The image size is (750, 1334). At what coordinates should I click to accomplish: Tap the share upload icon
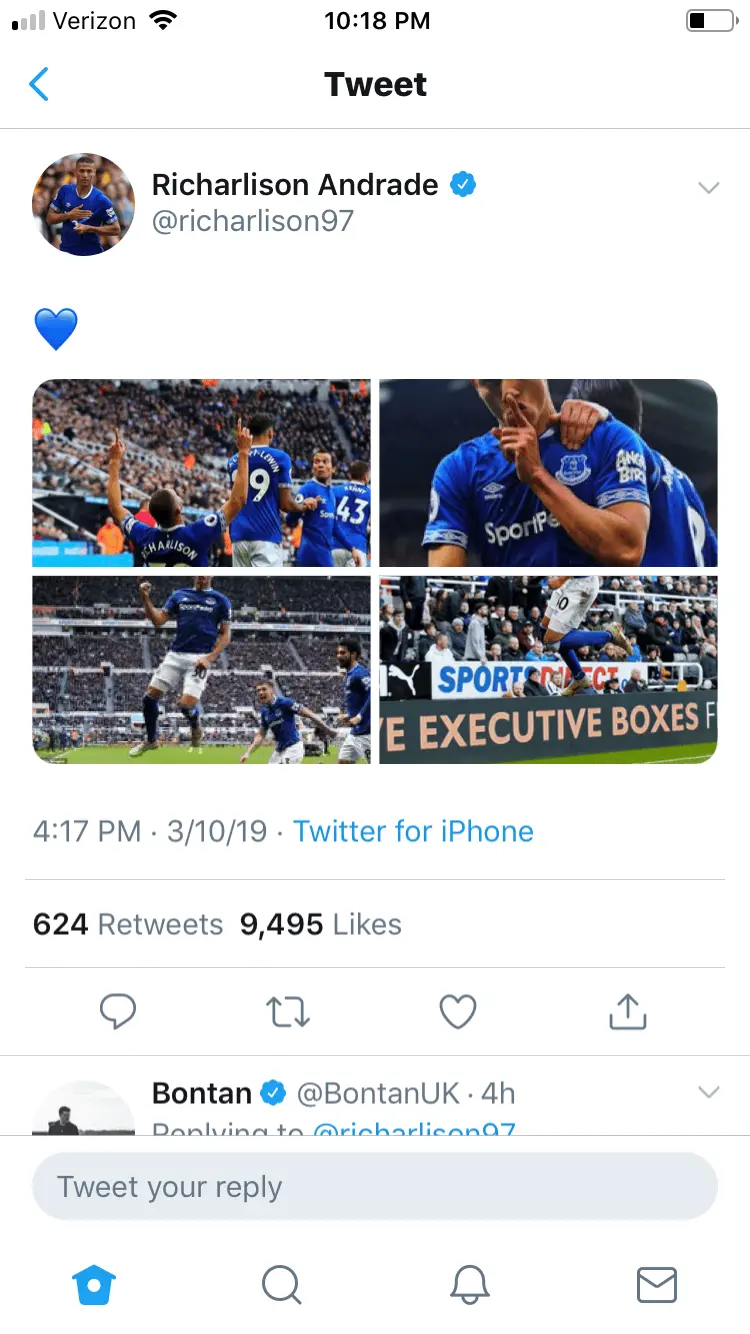pyautogui.click(x=628, y=1012)
